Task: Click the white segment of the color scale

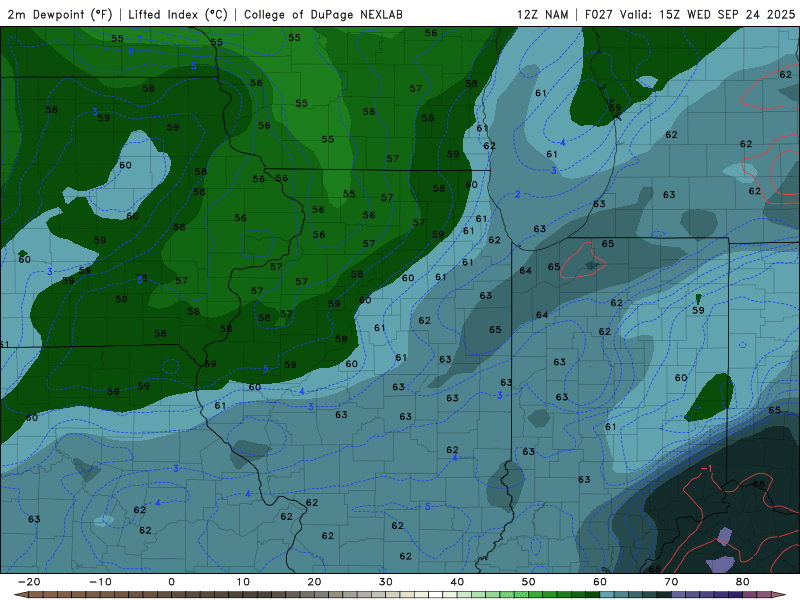Action: coord(435,594)
